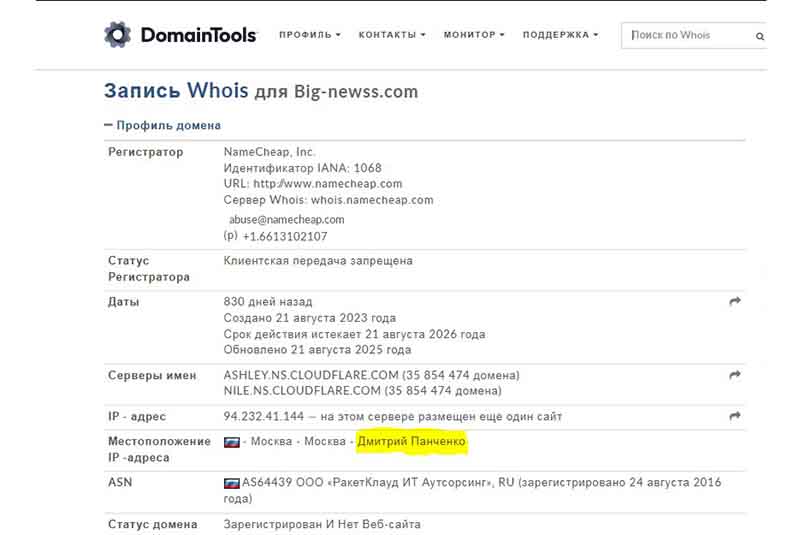The image size is (800, 535).
Task: Click the DomainTools gear logo
Action: [x=117, y=35]
